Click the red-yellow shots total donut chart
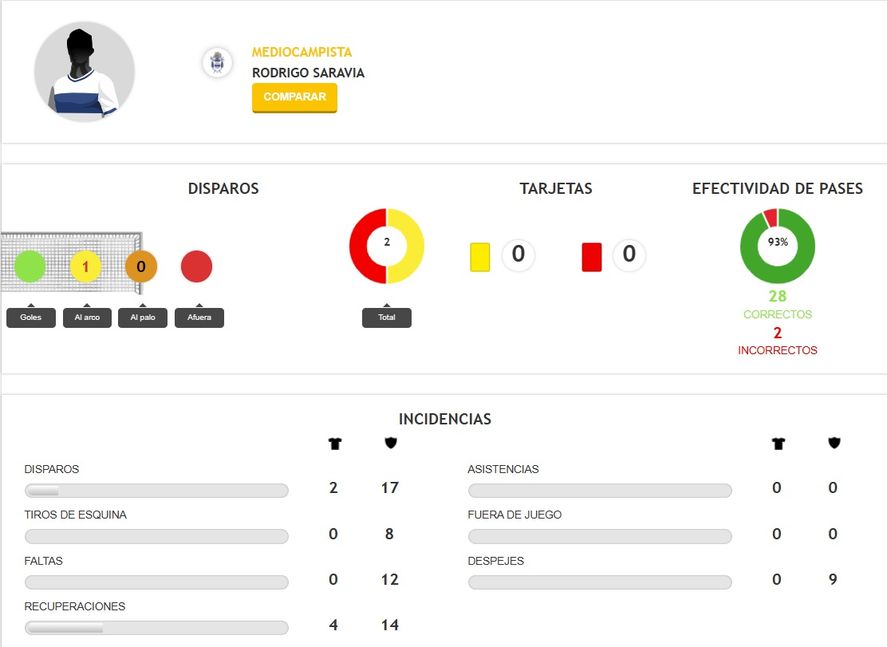 pos(386,246)
